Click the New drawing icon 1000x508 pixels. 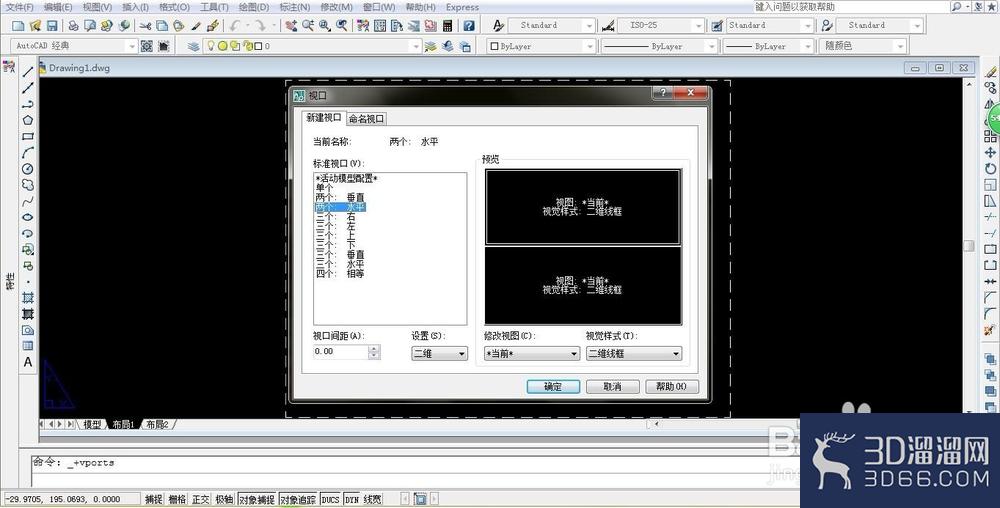coord(18,25)
